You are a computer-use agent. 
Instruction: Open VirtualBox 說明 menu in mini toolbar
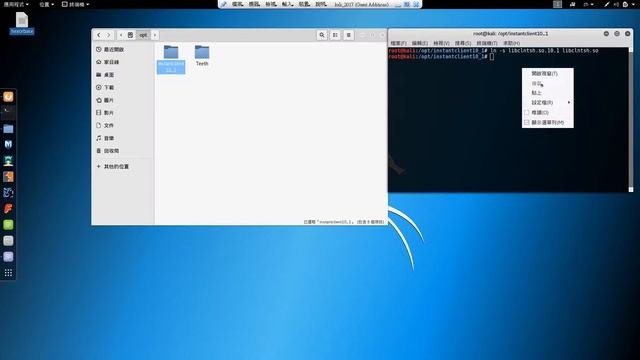pos(321,4)
